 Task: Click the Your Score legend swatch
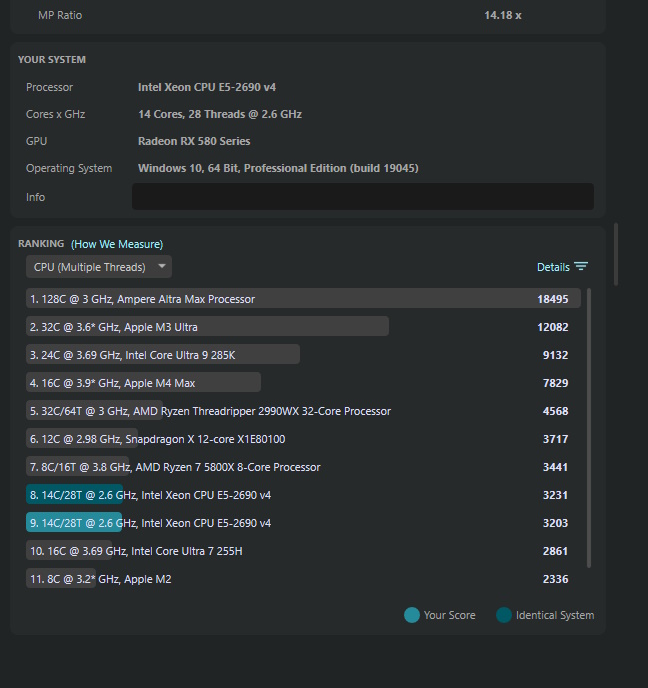pos(412,615)
